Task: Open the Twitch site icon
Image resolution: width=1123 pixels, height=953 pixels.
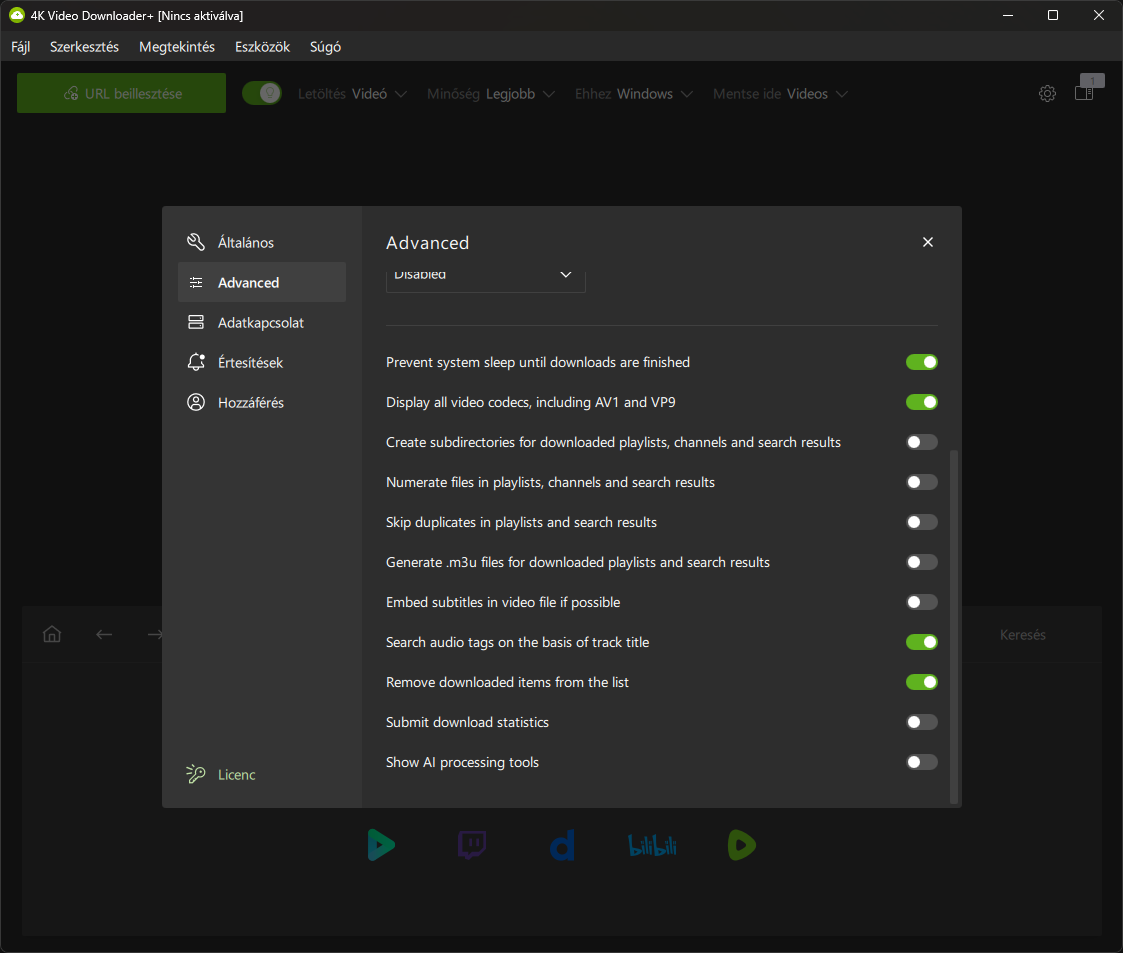Action: pyautogui.click(x=472, y=845)
